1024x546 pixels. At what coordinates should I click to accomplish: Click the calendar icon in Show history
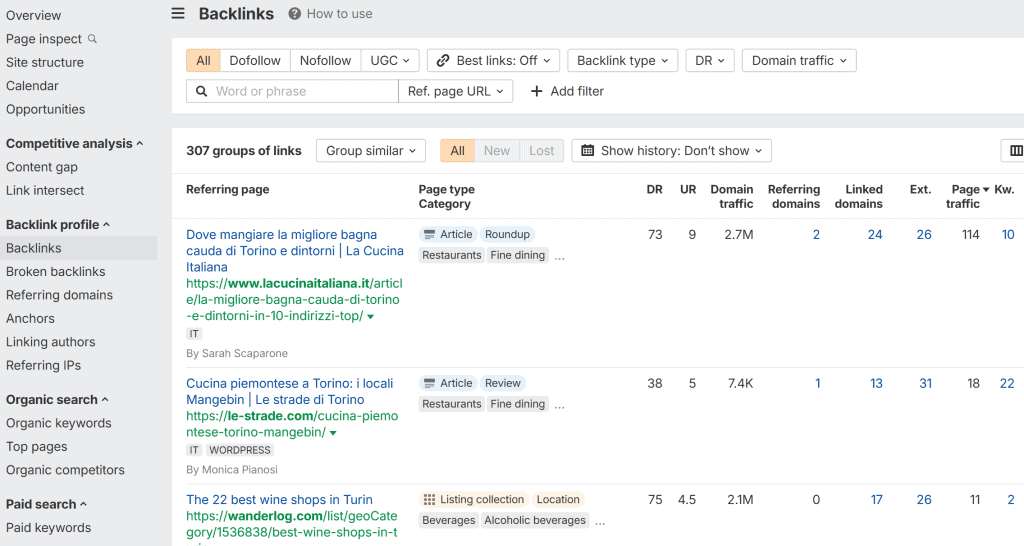(588, 151)
